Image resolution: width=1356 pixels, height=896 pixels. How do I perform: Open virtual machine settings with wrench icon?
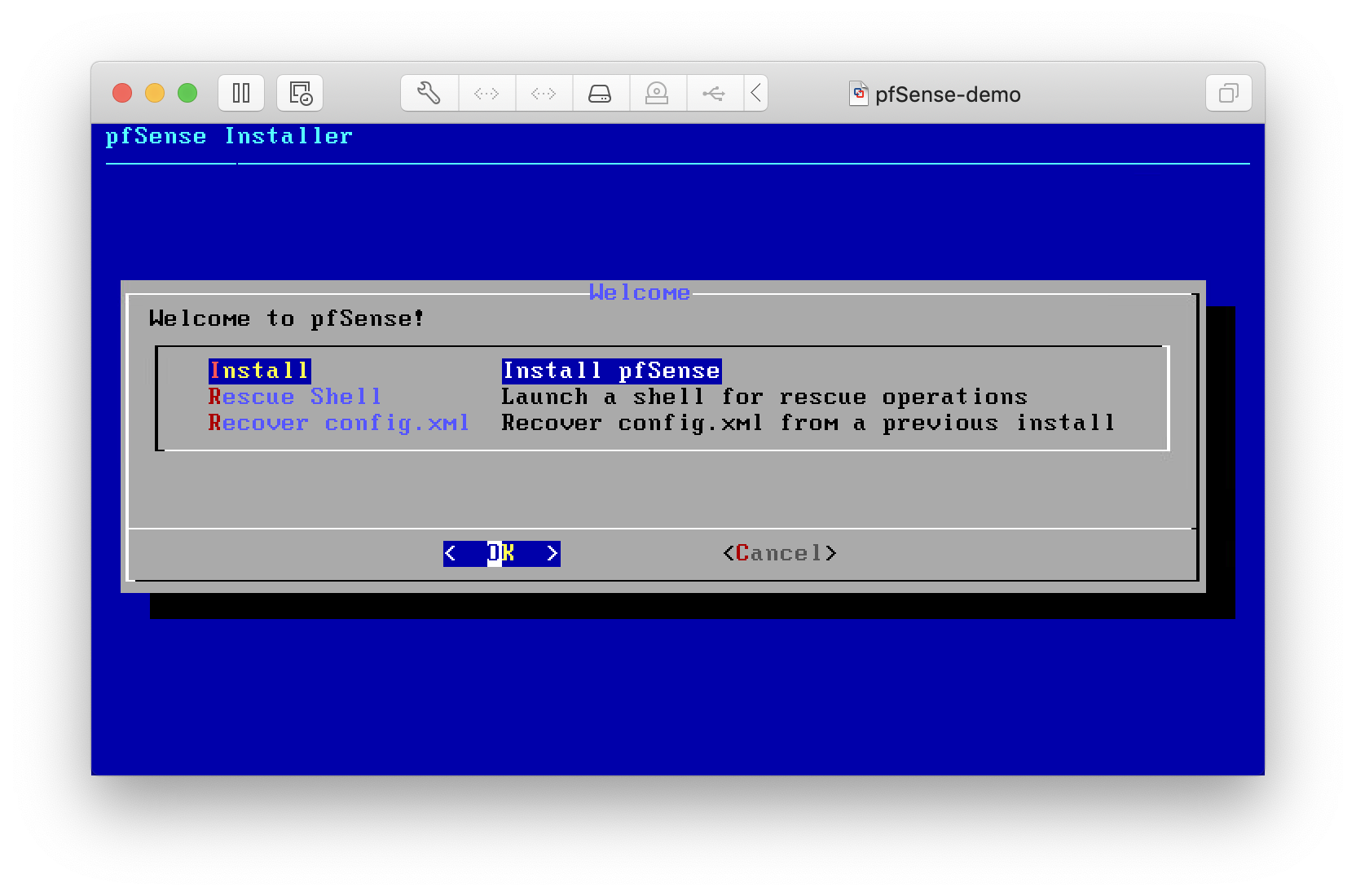tap(429, 93)
